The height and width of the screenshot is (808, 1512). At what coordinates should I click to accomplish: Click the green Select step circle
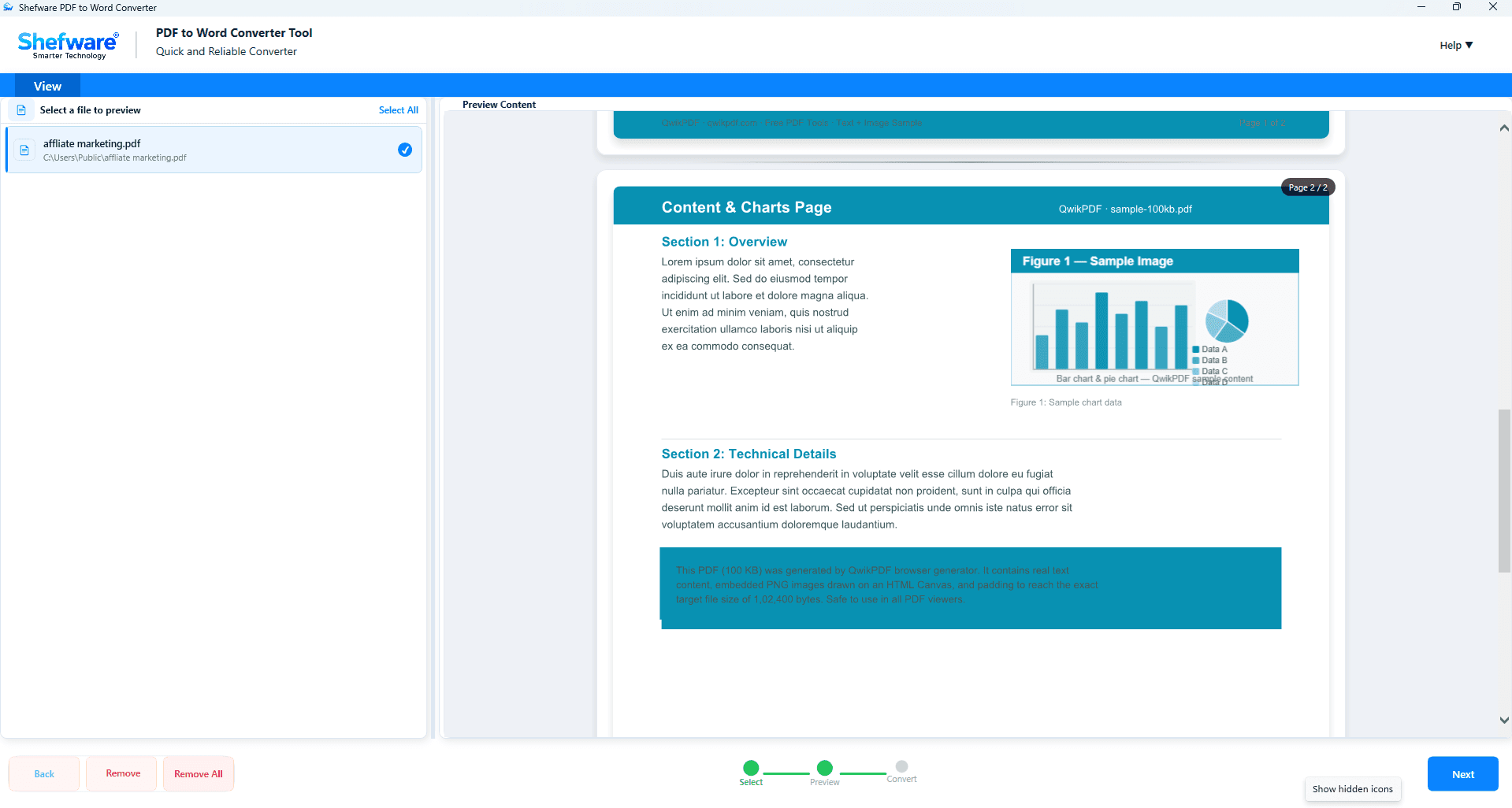[751, 767]
